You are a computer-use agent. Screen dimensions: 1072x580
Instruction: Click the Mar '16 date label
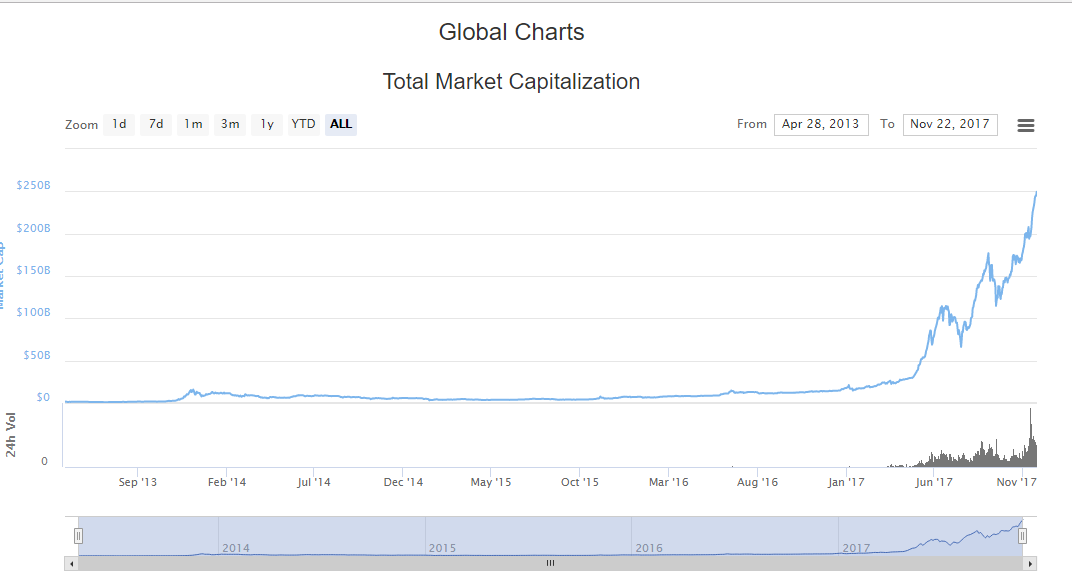tap(669, 482)
